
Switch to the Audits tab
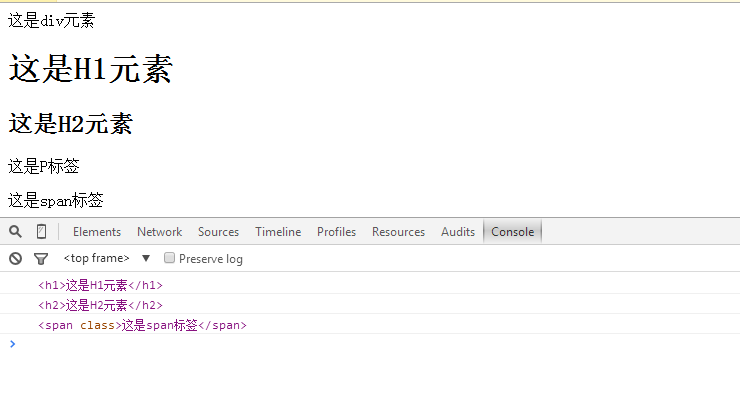458,232
